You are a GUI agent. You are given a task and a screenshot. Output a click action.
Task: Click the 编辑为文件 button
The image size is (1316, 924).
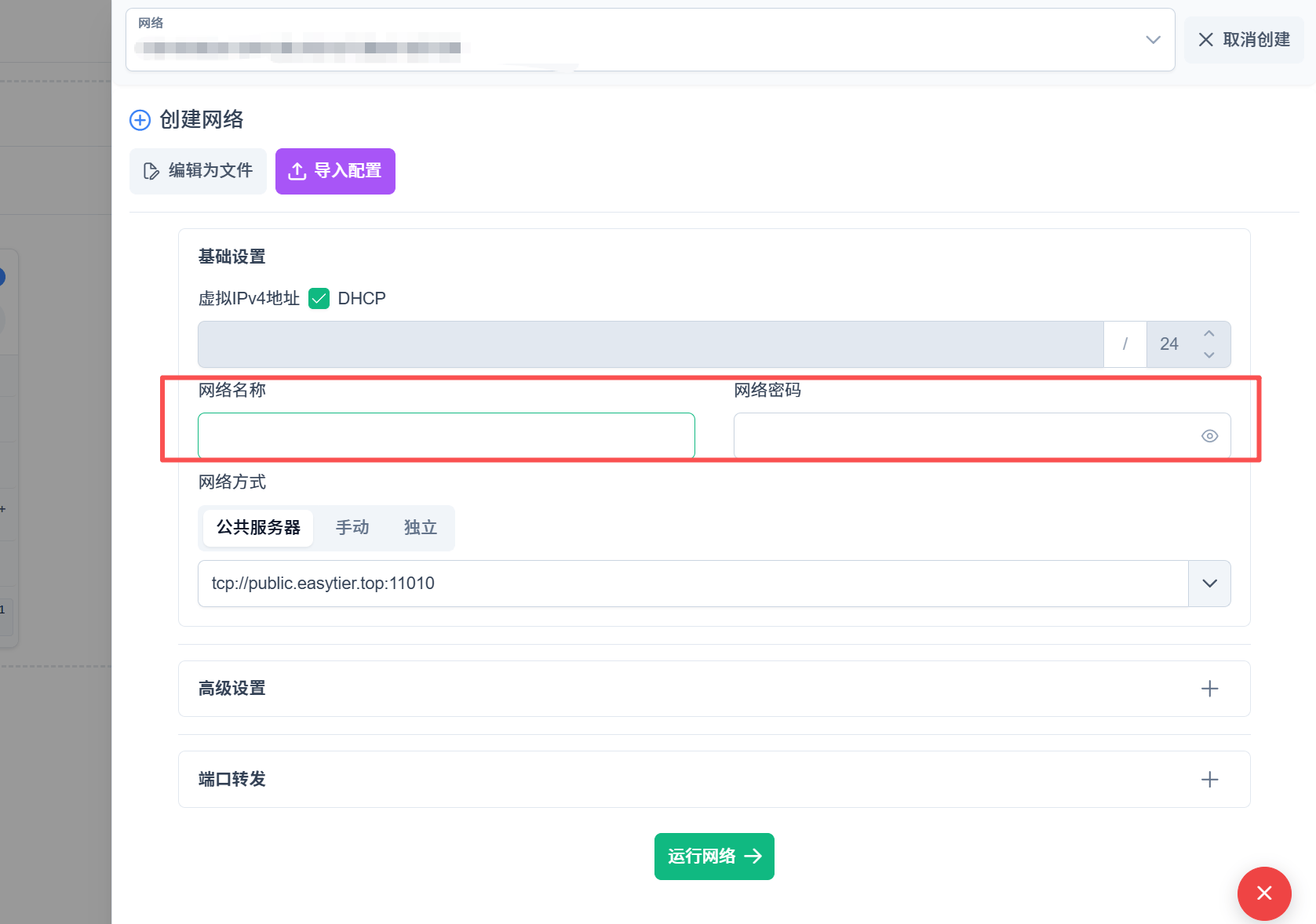(198, 171)
